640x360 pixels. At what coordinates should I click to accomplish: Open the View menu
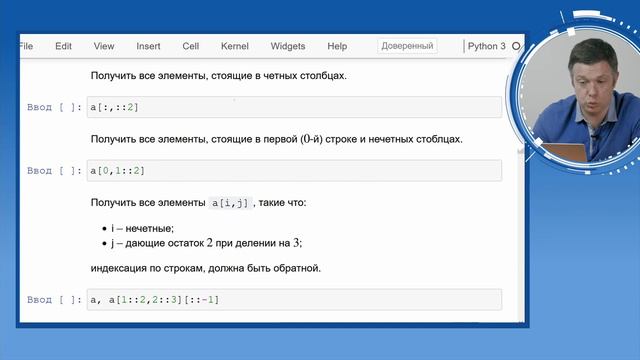pos(104,46)
